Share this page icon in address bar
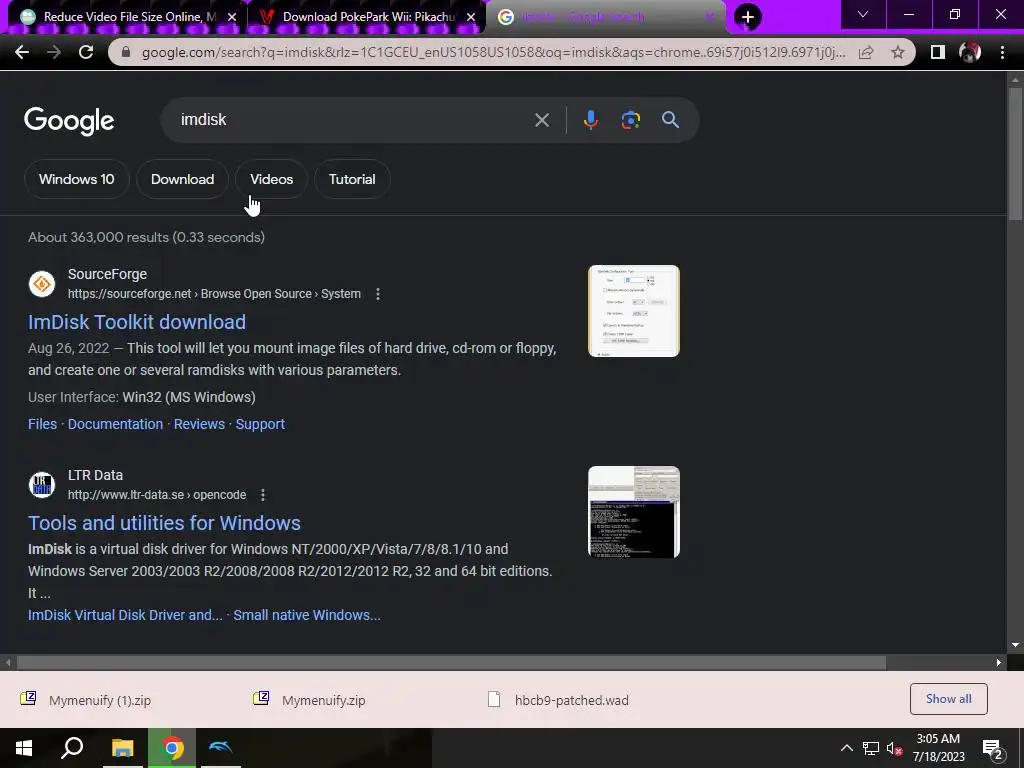 pos(866,52)
